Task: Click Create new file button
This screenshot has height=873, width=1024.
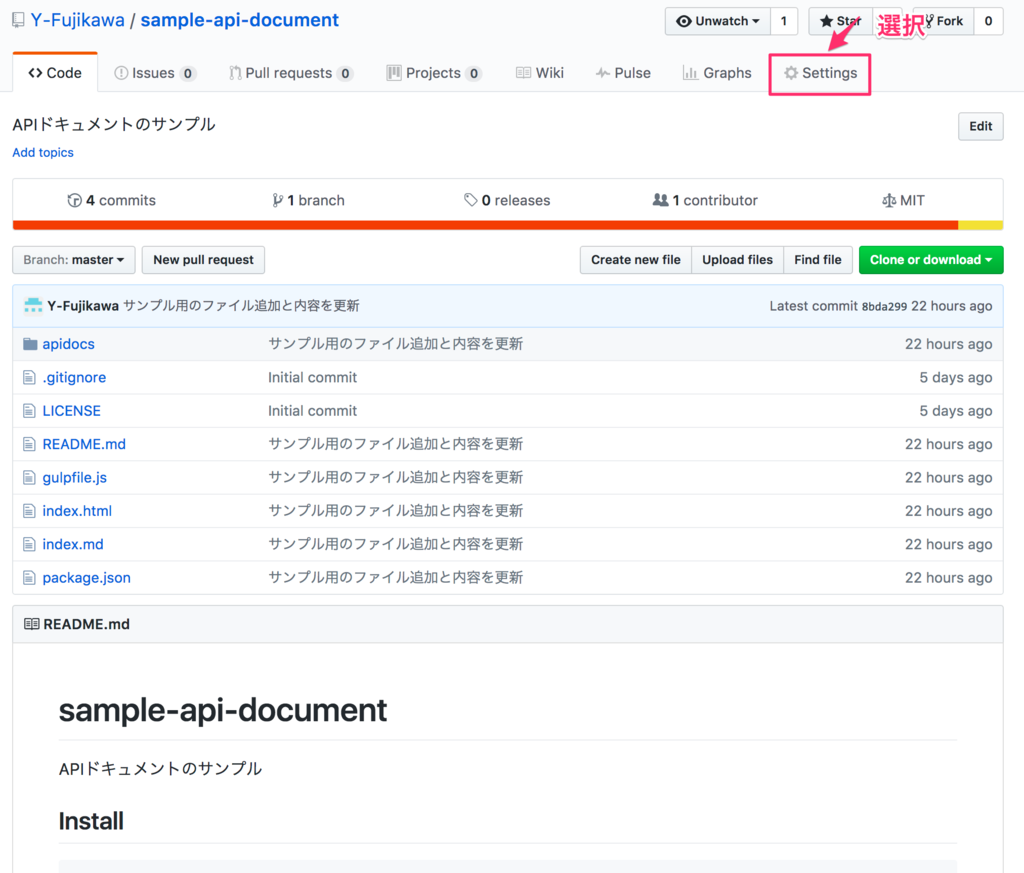Action: point(635,260)
